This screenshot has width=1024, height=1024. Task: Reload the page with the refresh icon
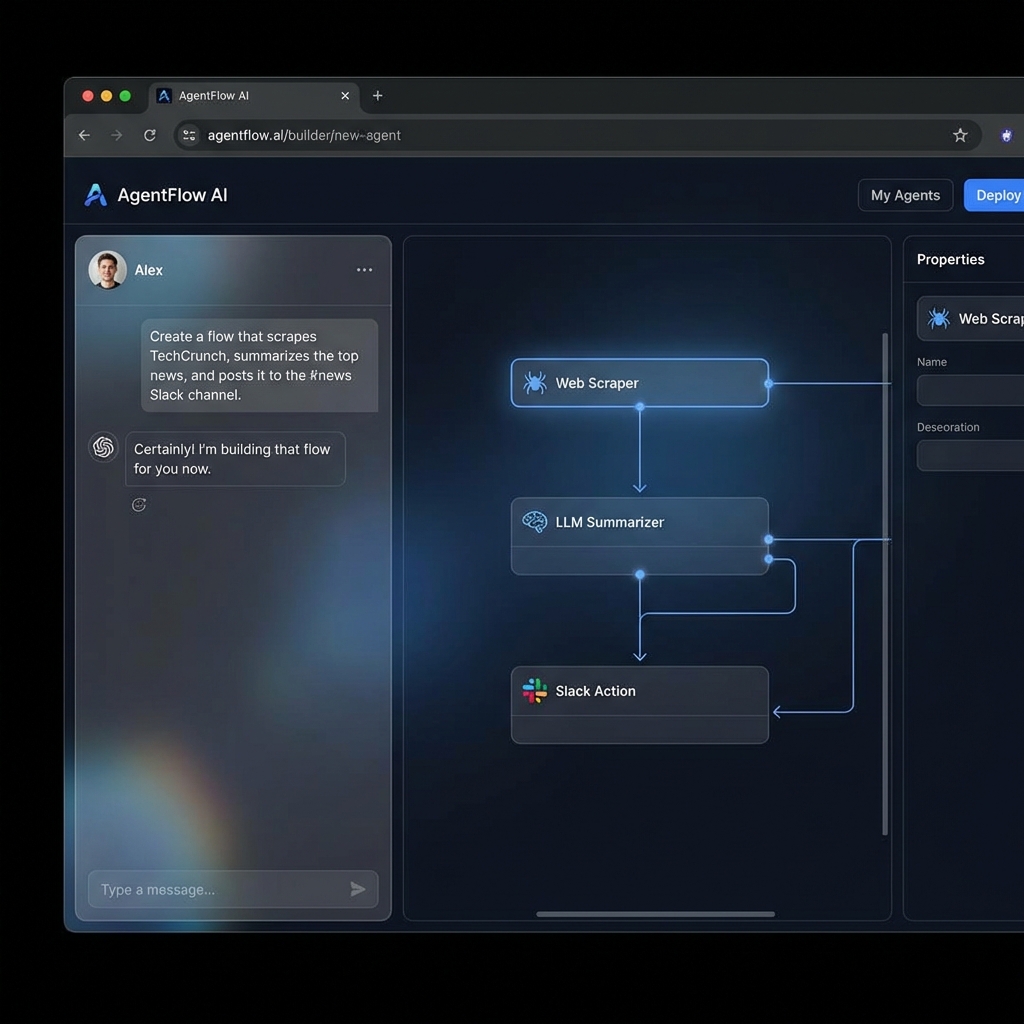tap(149, 134)
